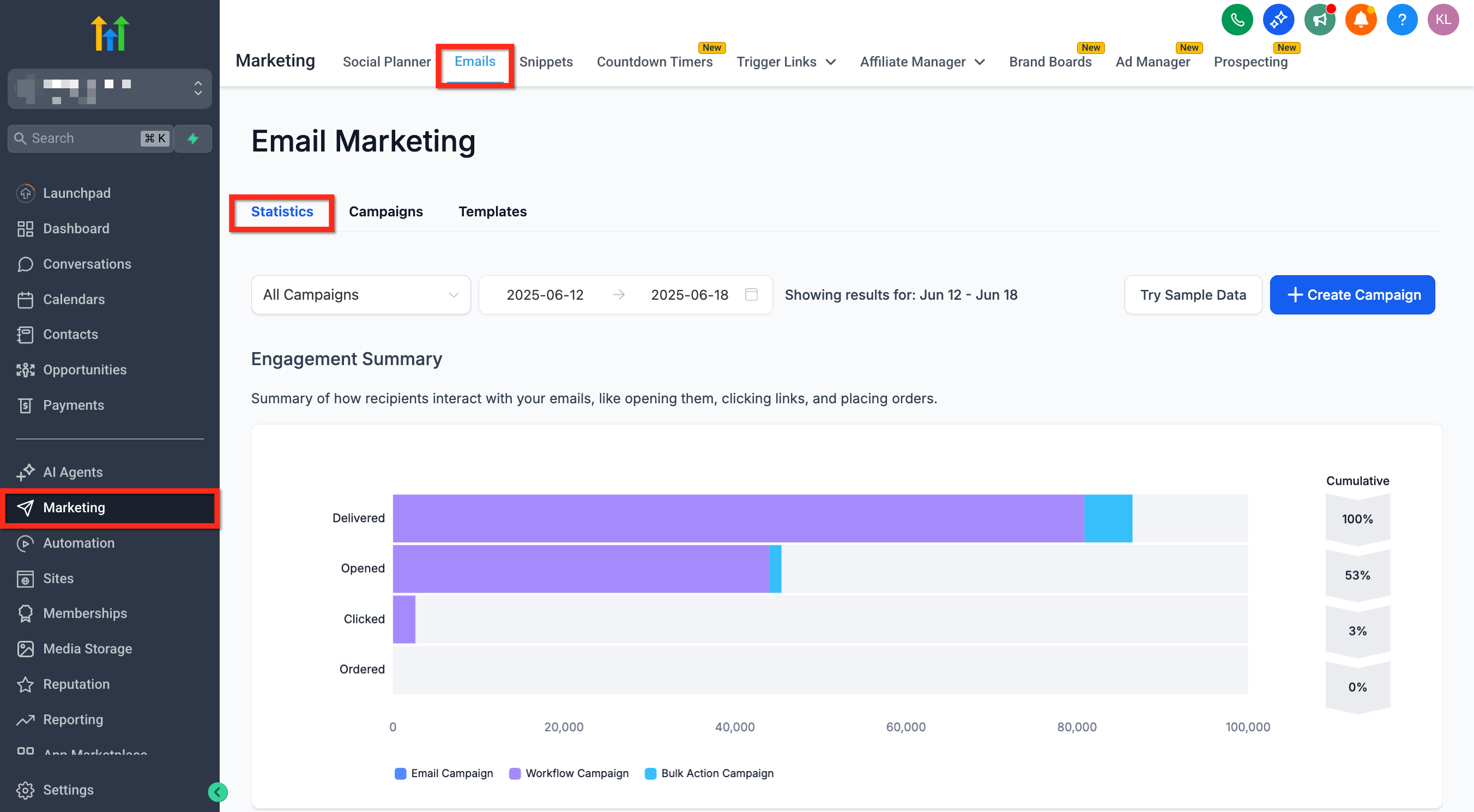Click the Create Campaign button

click(x=1351, y=295)
